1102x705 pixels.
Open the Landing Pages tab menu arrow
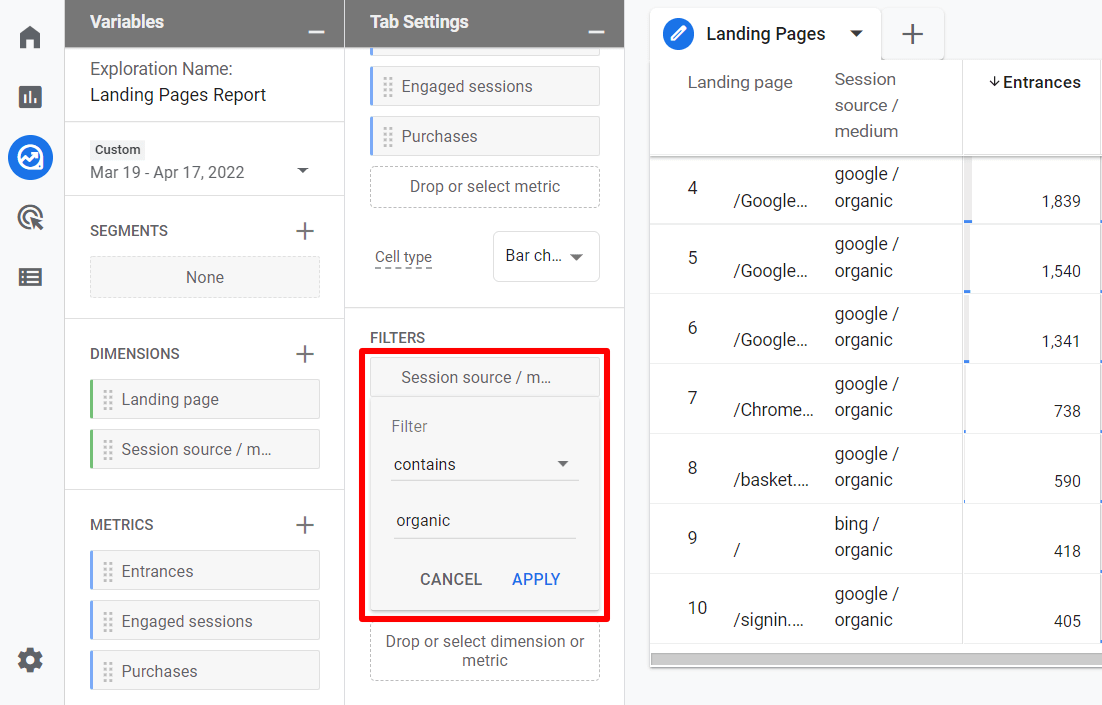856,34
